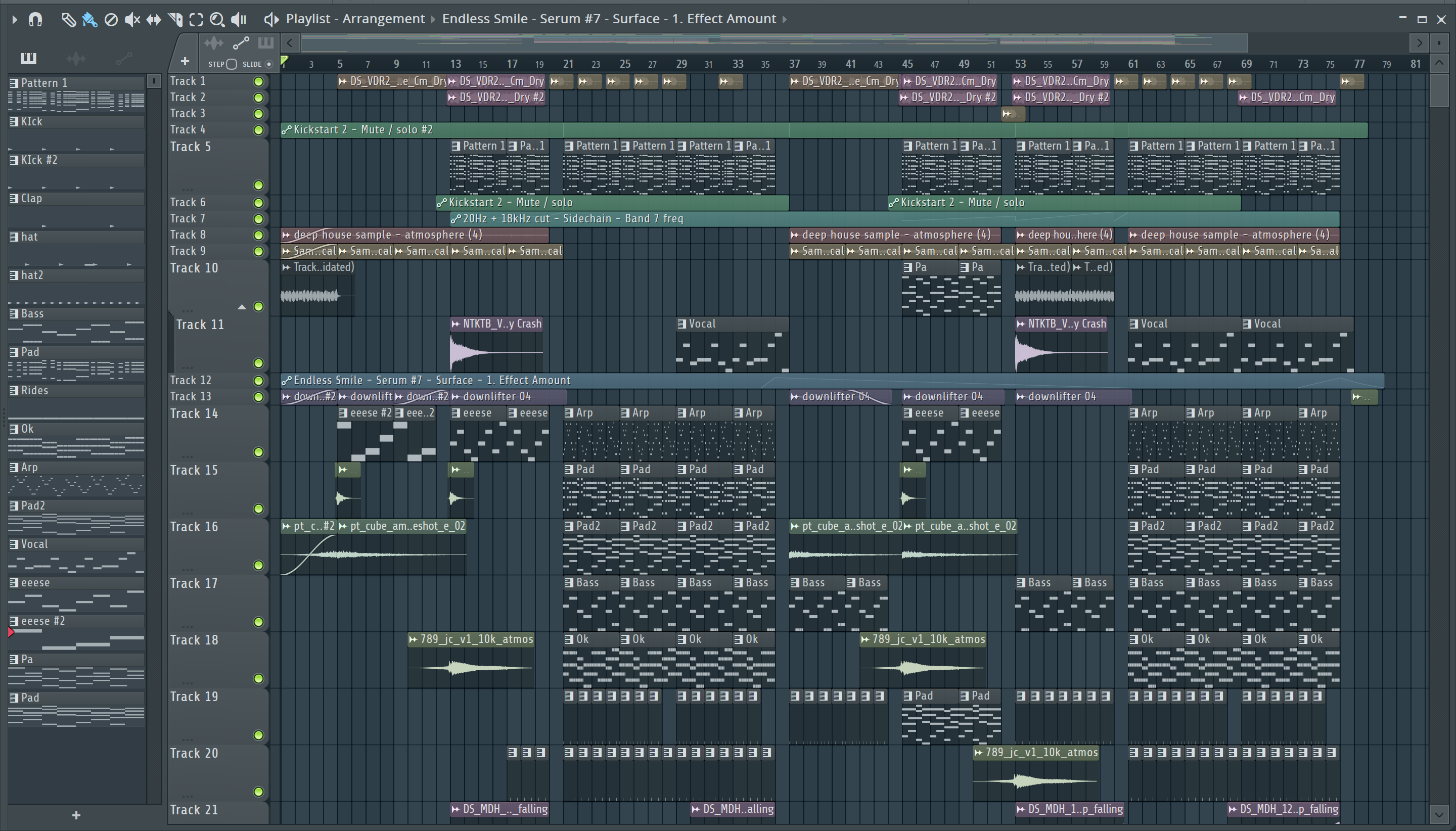Click bar 17 on the timeline ruler
1456x831 pixels.
pyautogui.click(x=512, y=64)
